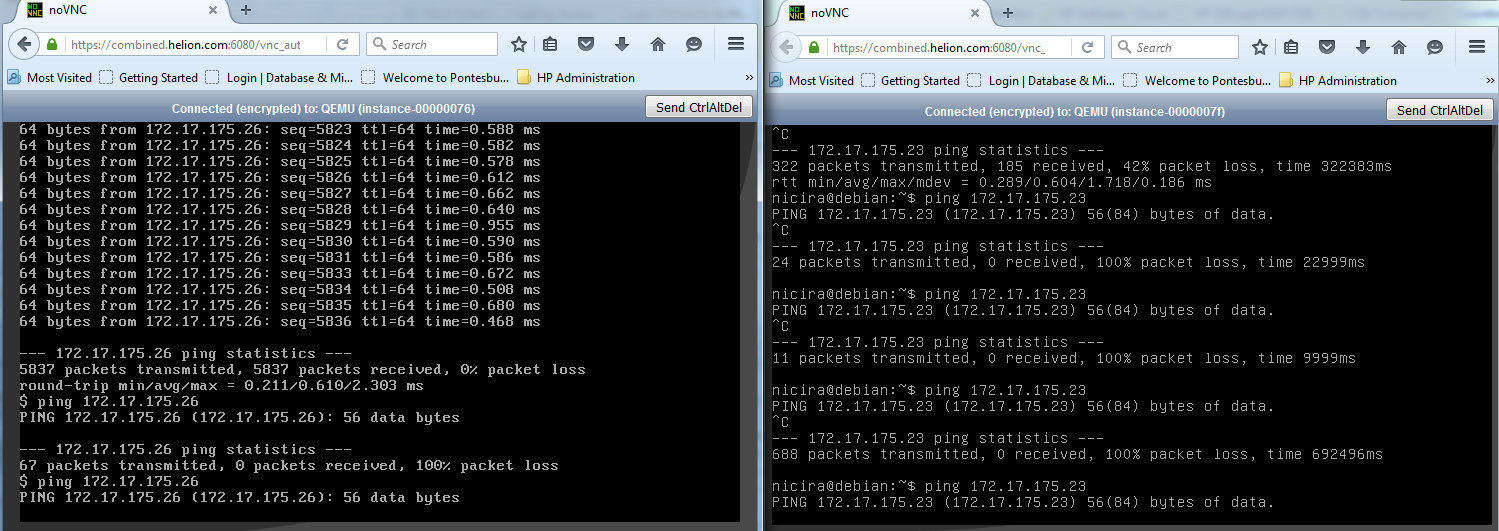Click Back arrow in right Firefox window
This screenshot has width=1499, height=531.
[785, 47]
